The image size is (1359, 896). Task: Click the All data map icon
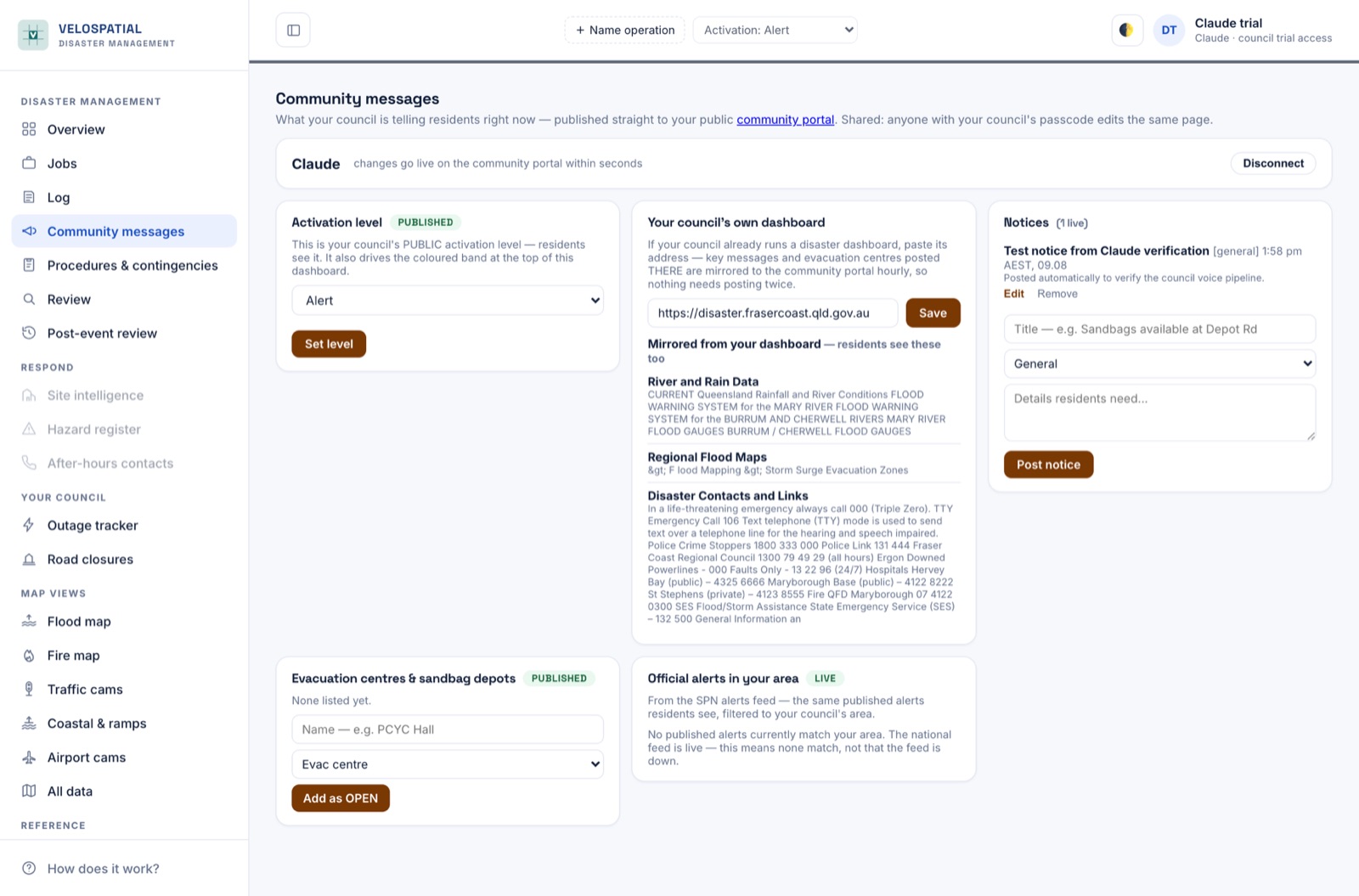click(x=29, y=791)
